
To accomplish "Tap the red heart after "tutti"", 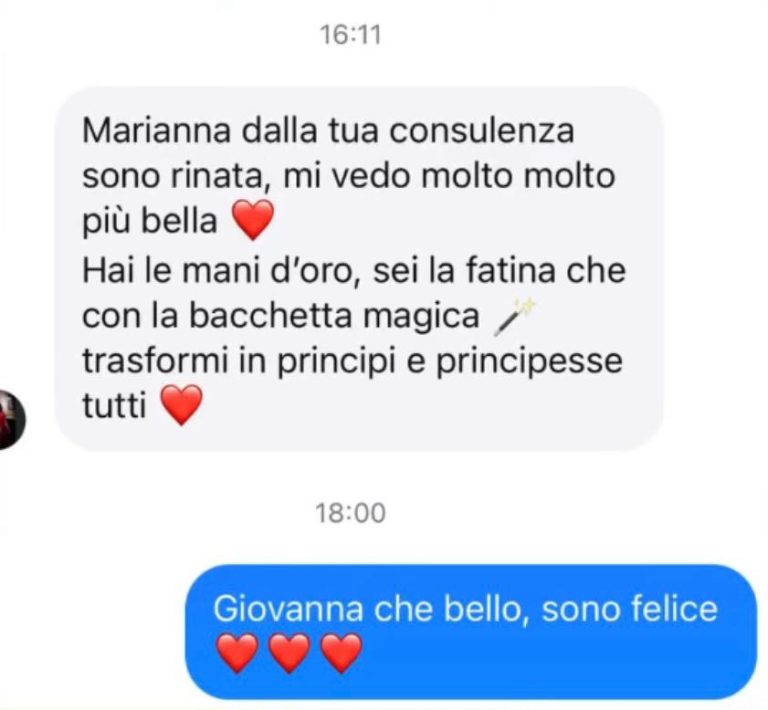I will click(182, 404).
